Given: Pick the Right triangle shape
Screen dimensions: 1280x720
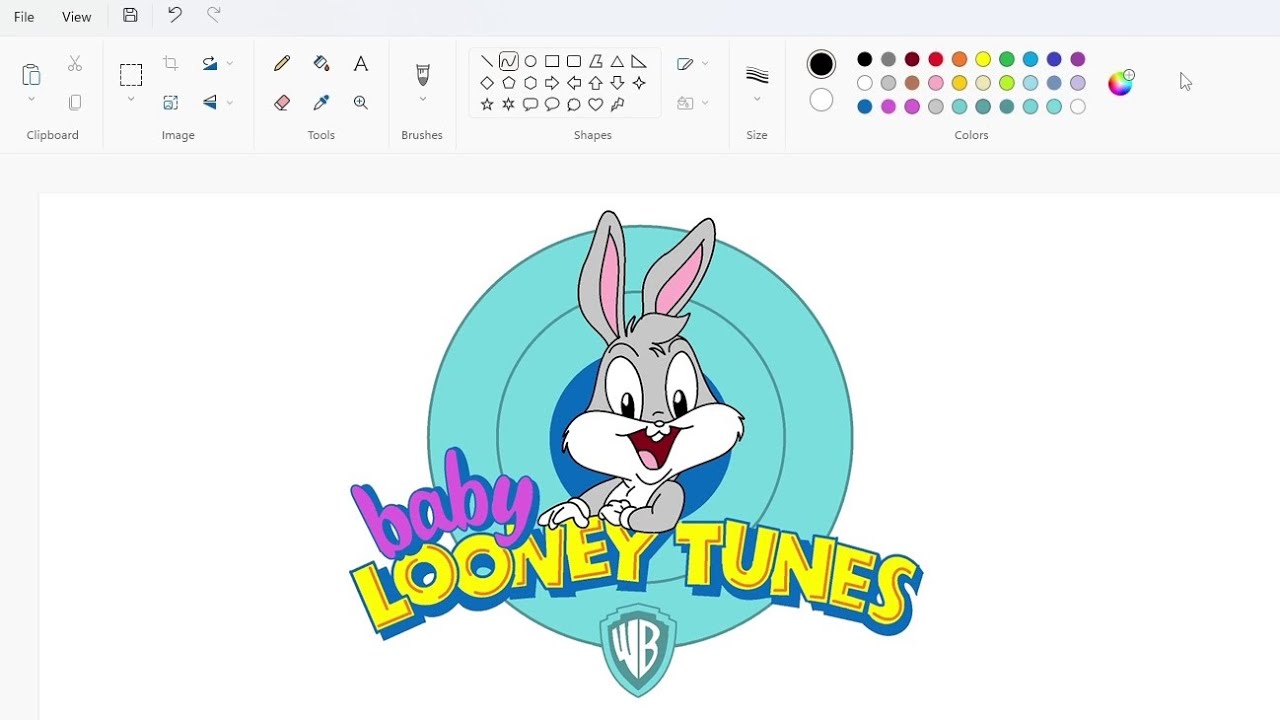Looking at the screenshot, I should pos(639,61).
